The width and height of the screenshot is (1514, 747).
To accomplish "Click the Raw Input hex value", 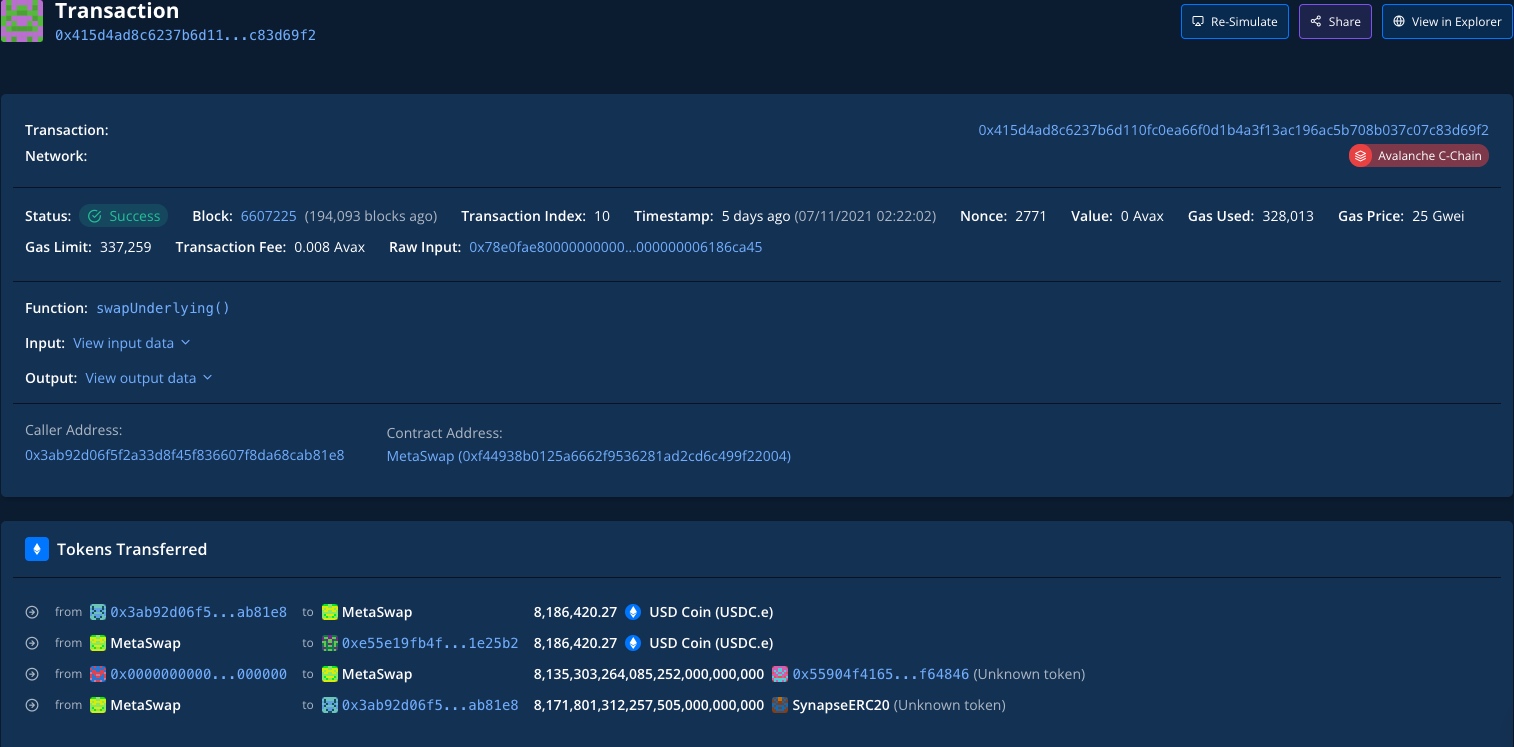I will (x=616, y=247).
